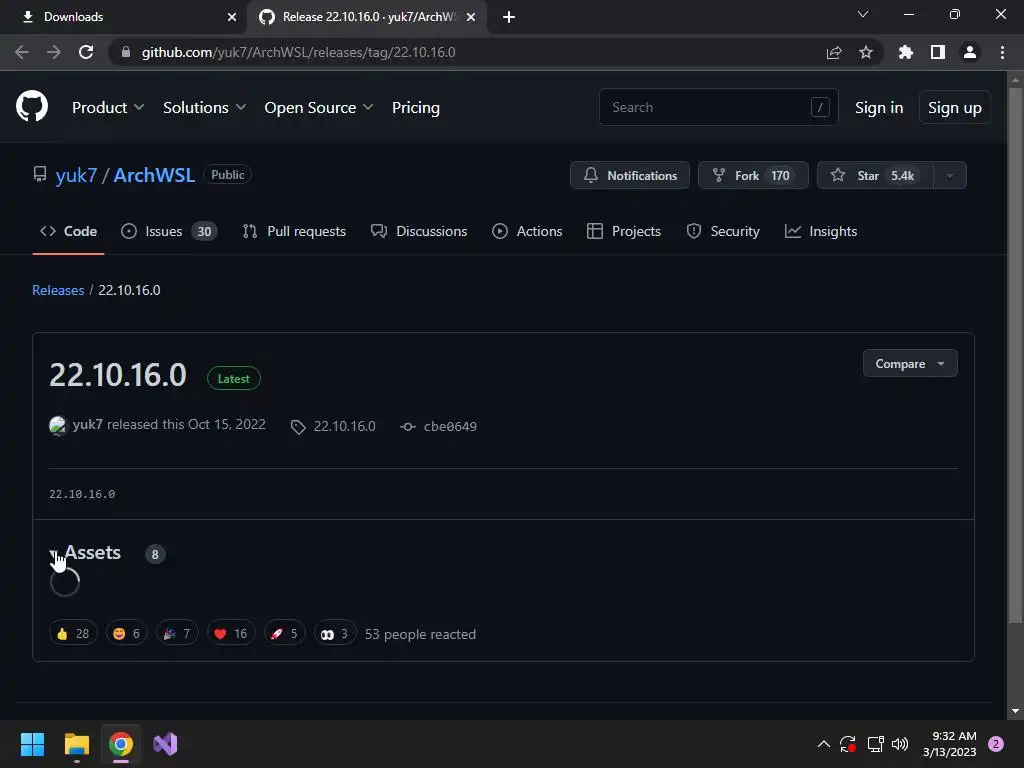Click the page vertical scrollbar
The width and height of the screenshot is (1024, 768).
1015,356
